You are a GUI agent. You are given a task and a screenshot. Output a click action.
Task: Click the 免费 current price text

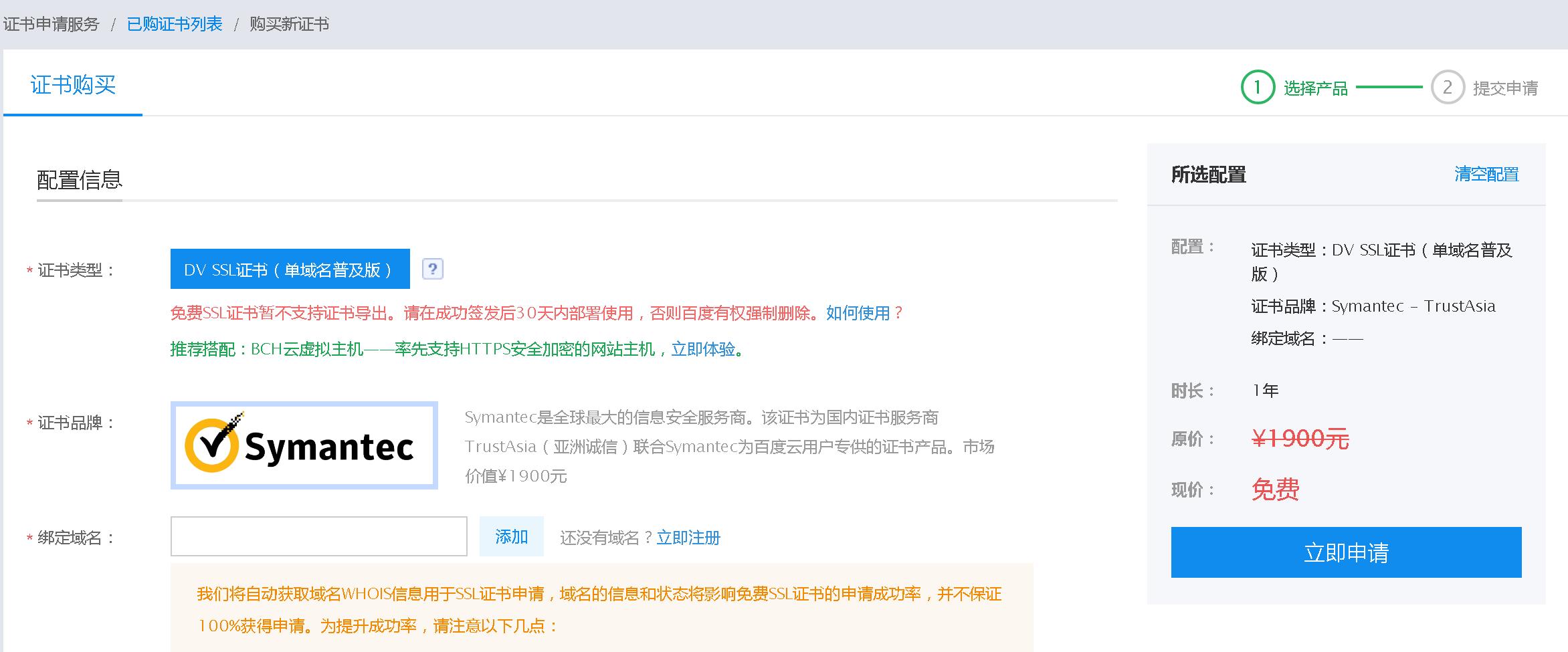pyautogui.click(x=1276, y=490)
